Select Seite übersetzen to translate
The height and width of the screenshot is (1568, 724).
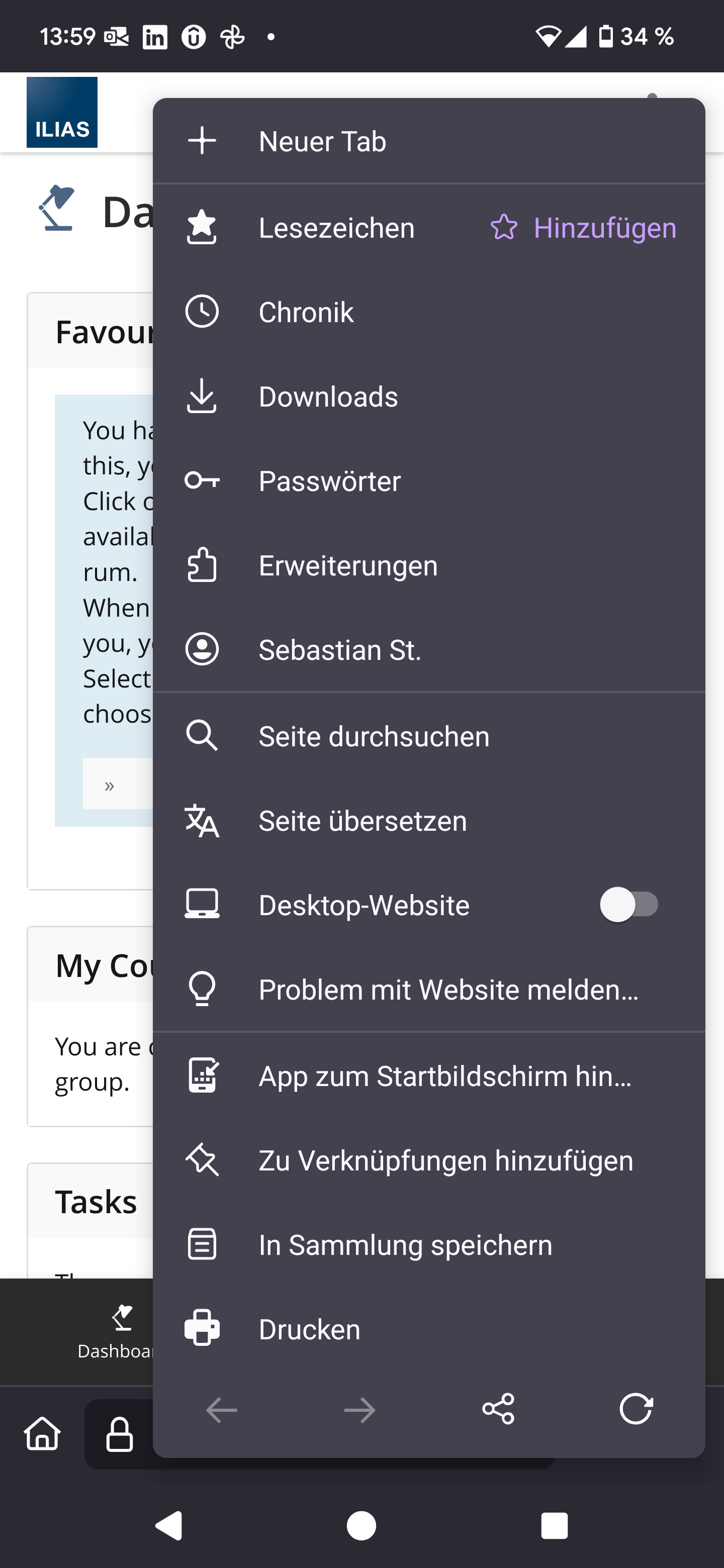pos(363,821)
